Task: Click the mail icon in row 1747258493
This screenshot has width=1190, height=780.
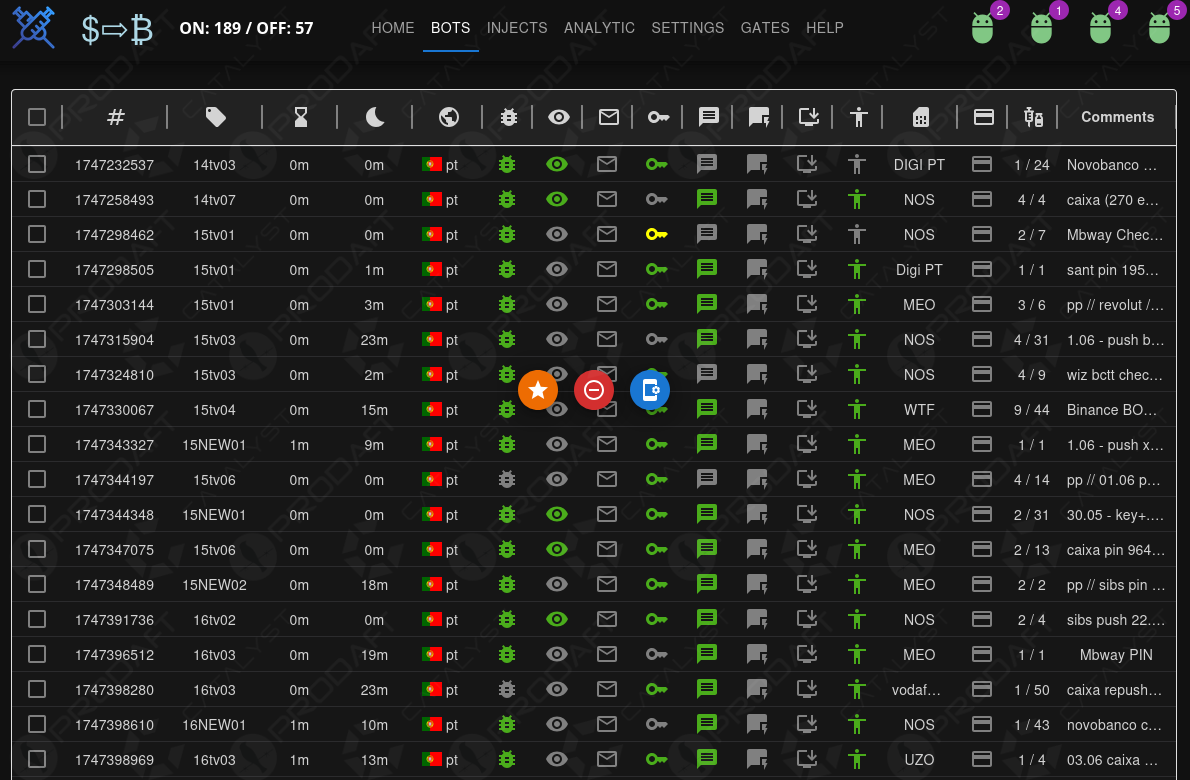Action: click(x=606, y=200)
